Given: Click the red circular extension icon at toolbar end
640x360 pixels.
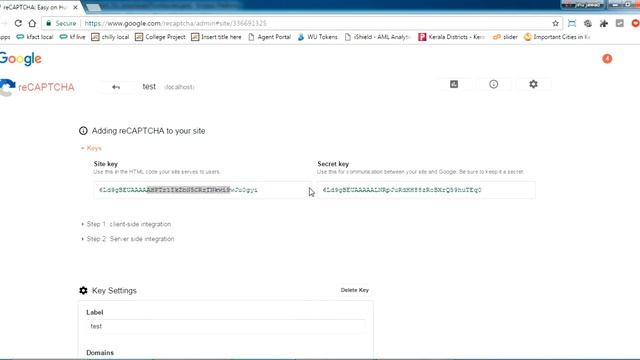Looking at the screenshot, I should (x=635, y=23).
